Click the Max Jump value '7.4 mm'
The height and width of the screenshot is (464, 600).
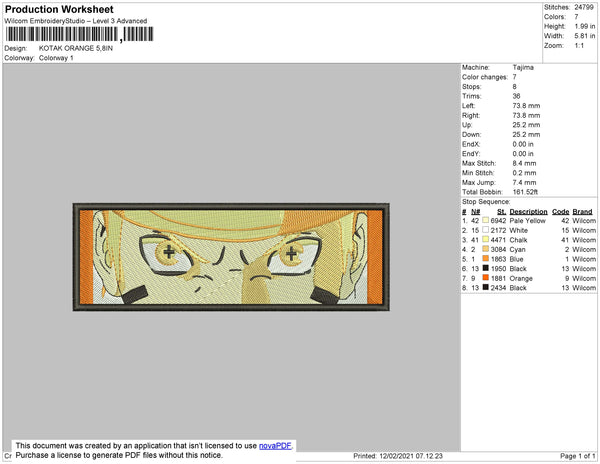click(x=524, y=182)
